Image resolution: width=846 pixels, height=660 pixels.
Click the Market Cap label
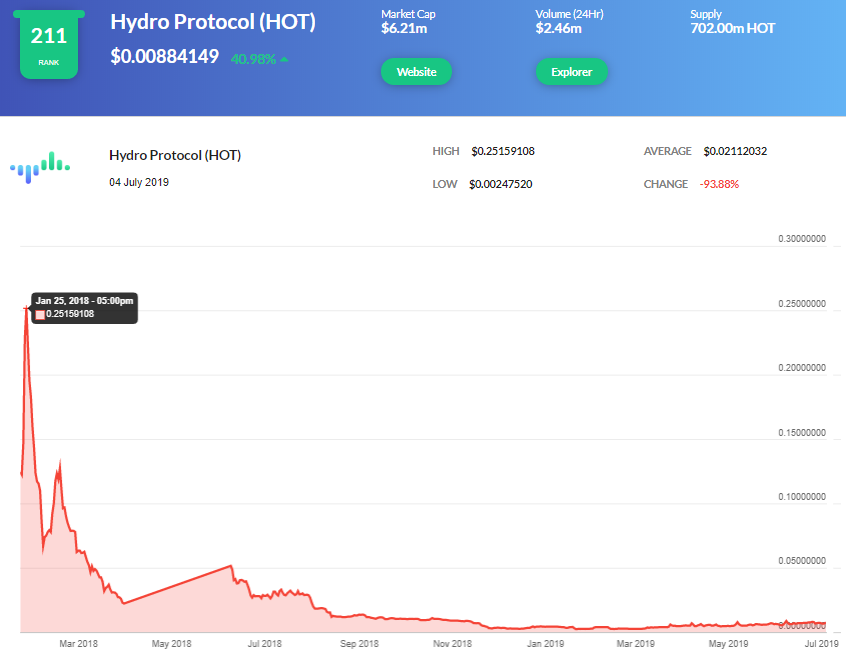(408, 14)
